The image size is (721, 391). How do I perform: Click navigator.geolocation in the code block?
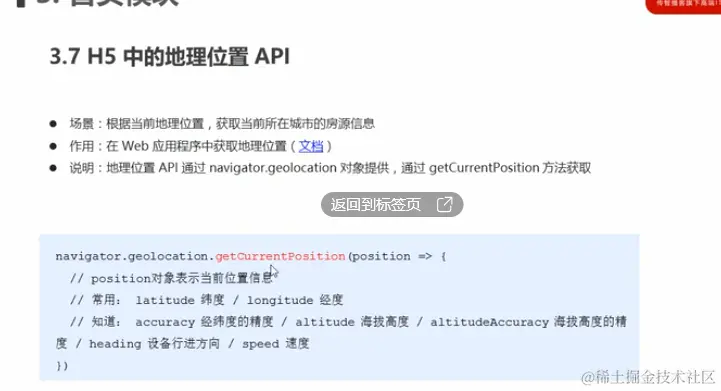[x=132, y=256]
